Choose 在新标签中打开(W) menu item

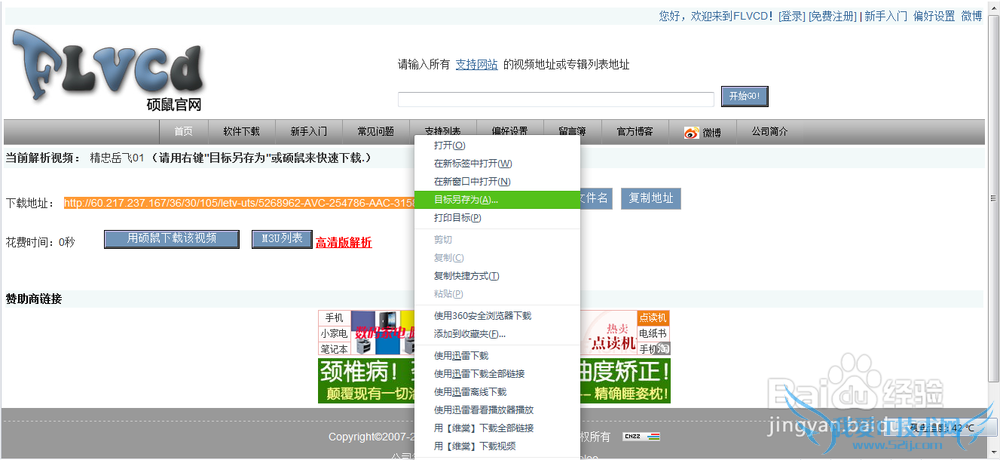(x=497, y=163)
